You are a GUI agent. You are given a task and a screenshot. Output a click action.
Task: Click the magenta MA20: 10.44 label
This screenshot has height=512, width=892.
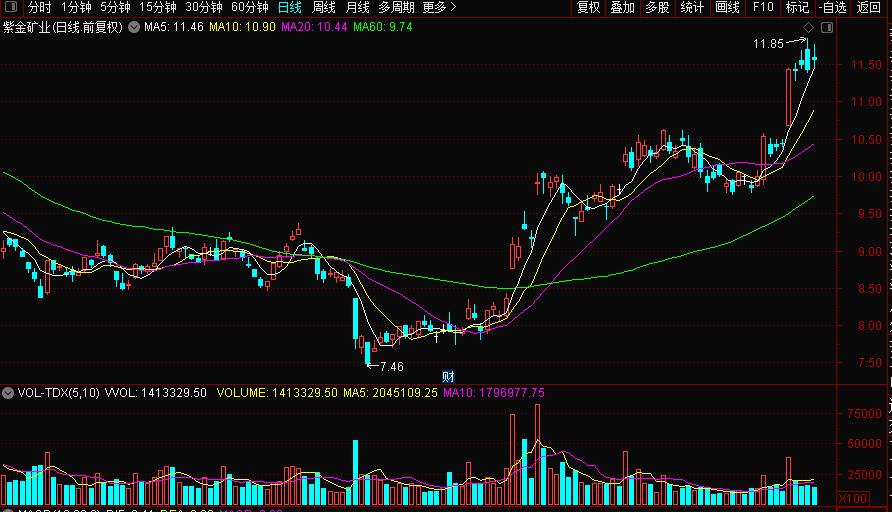[x=314, y=27]
